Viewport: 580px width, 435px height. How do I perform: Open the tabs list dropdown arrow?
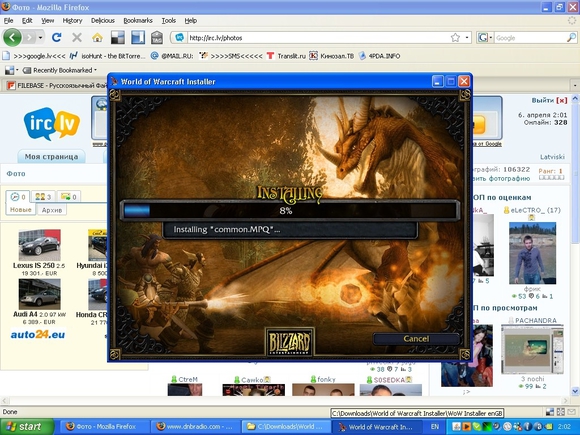(x=575, y=85)
